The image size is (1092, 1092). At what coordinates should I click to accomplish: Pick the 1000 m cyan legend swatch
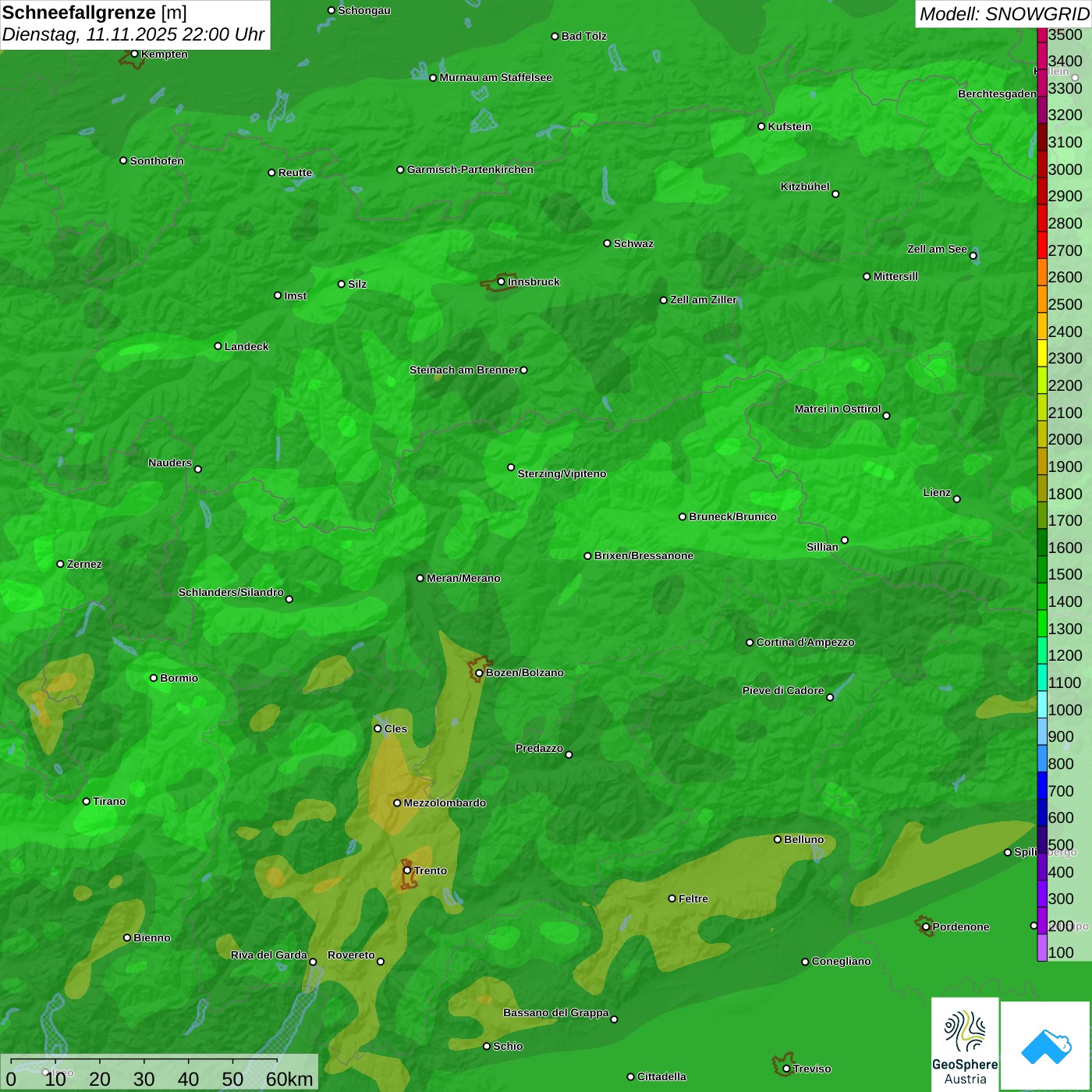tap(1042, 704)
